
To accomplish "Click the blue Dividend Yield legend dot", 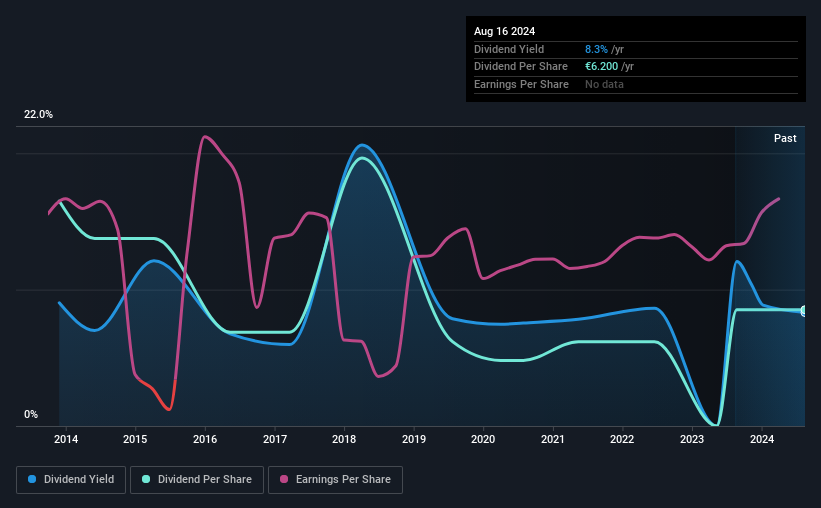I will (x=32, y=479).
